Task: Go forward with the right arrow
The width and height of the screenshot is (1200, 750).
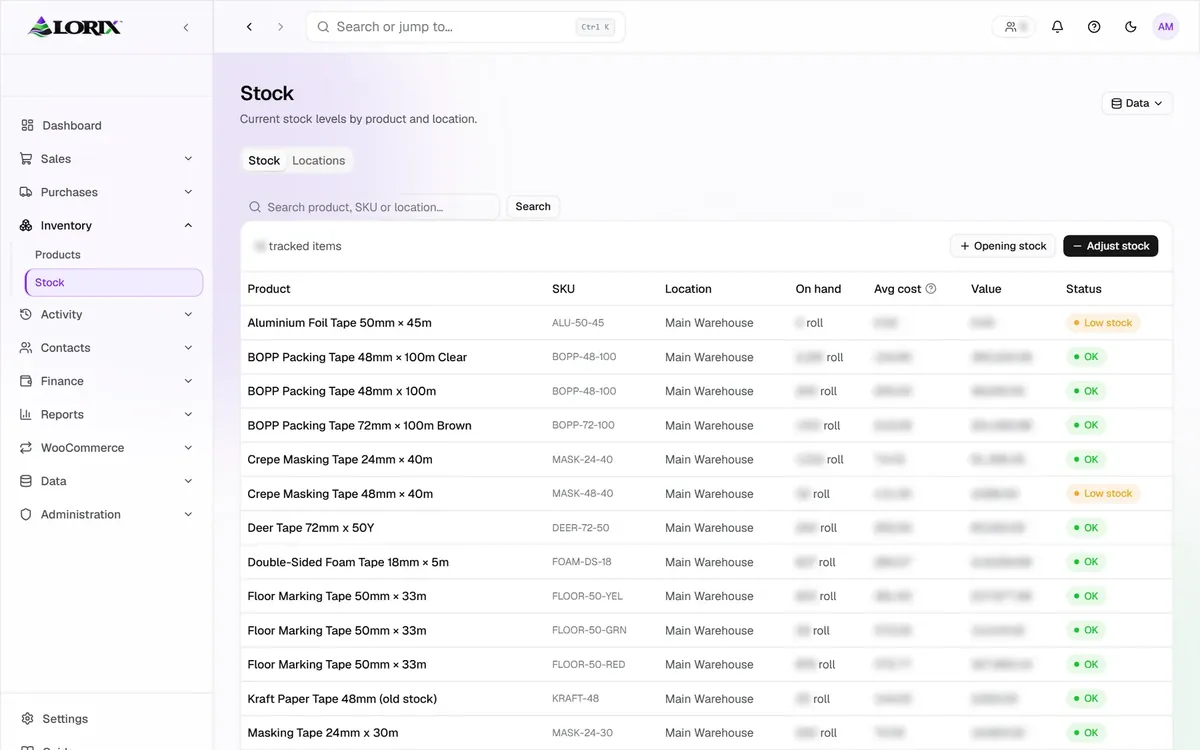Action: (280, 27)
